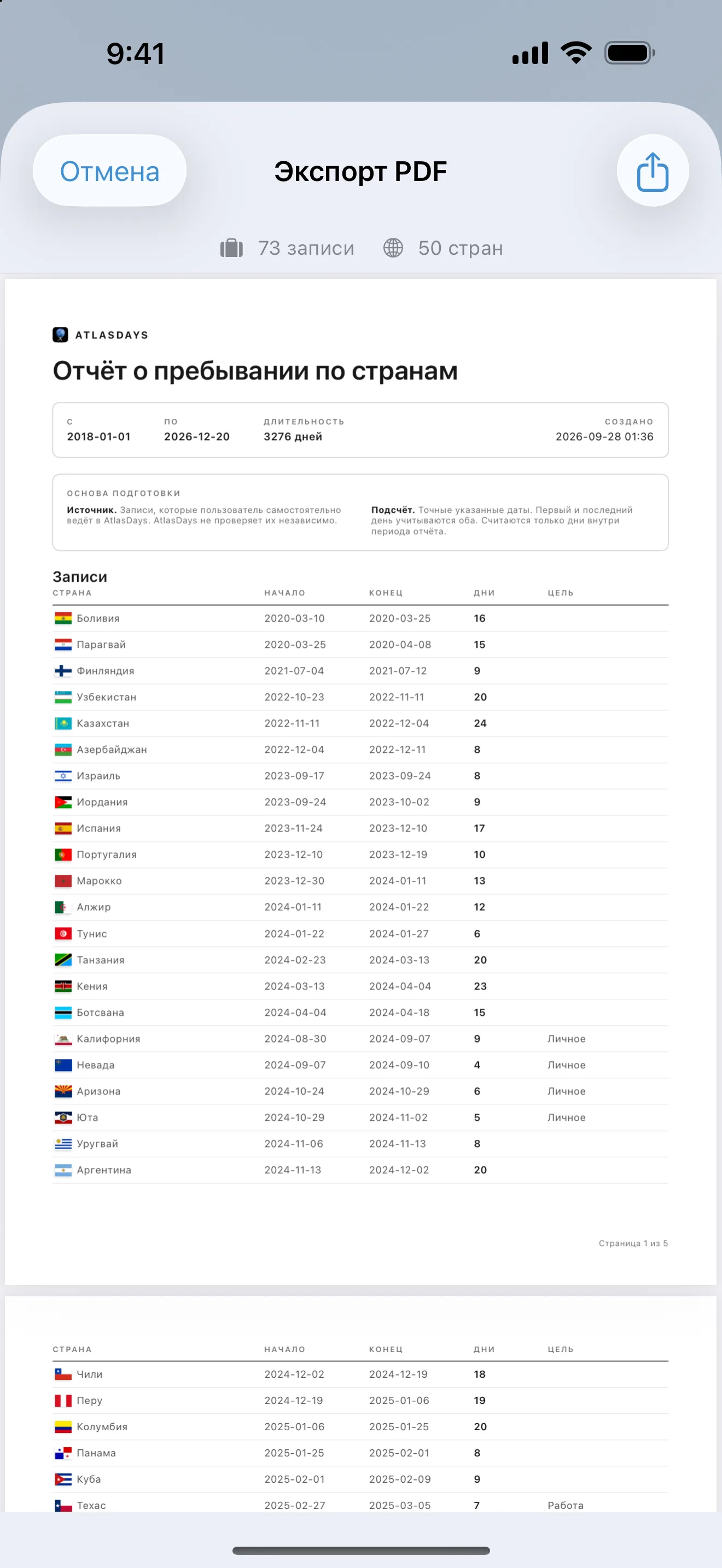Tap the California flag icon
The image size is (722, 1568).
(x=63, y=1038)
